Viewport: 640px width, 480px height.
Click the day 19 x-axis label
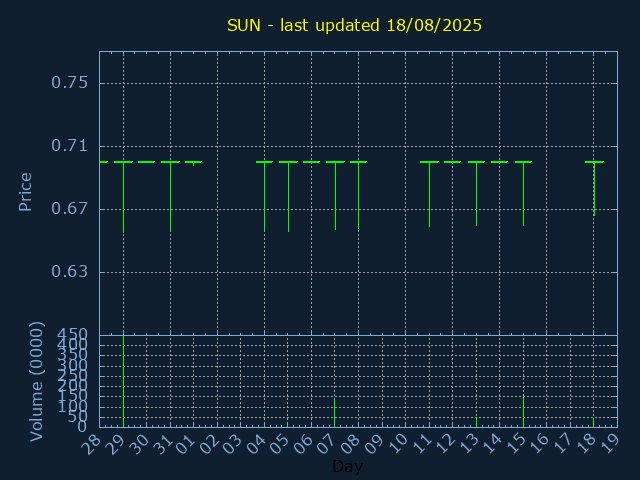point(609,444)
